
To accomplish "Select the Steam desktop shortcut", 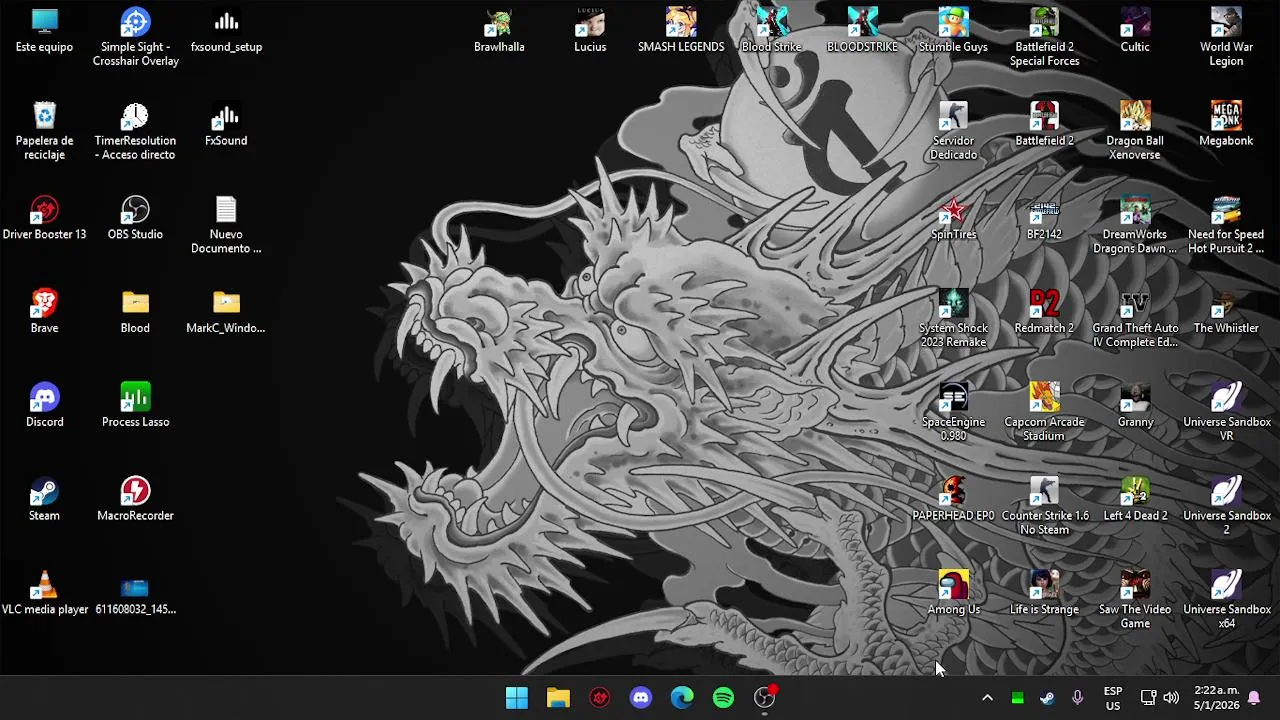I will coord(44,500).
